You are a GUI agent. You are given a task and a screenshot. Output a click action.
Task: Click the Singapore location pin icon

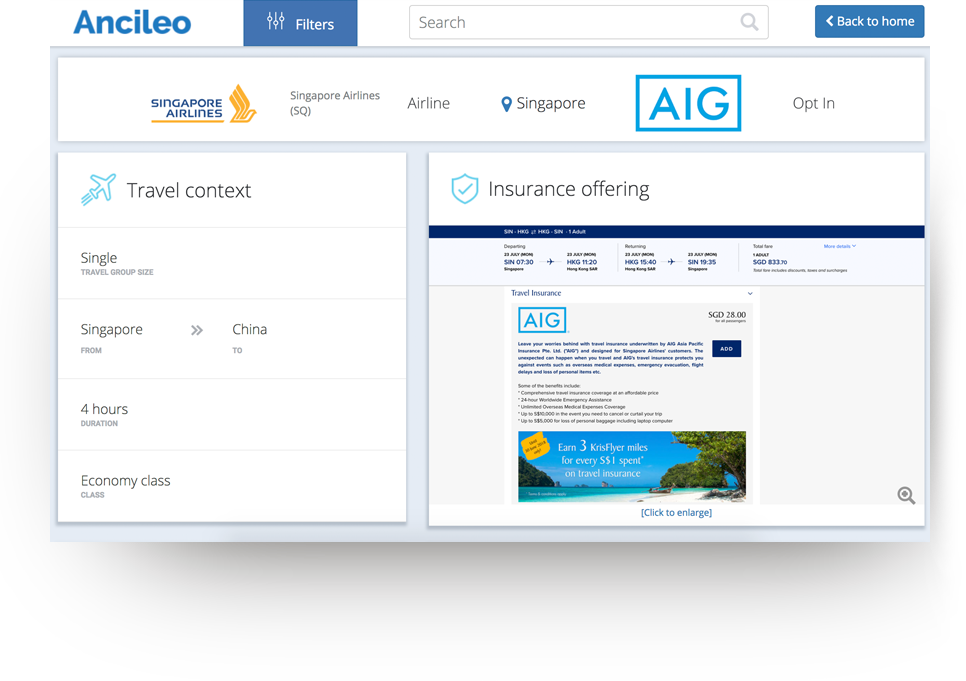pos(506,104)
